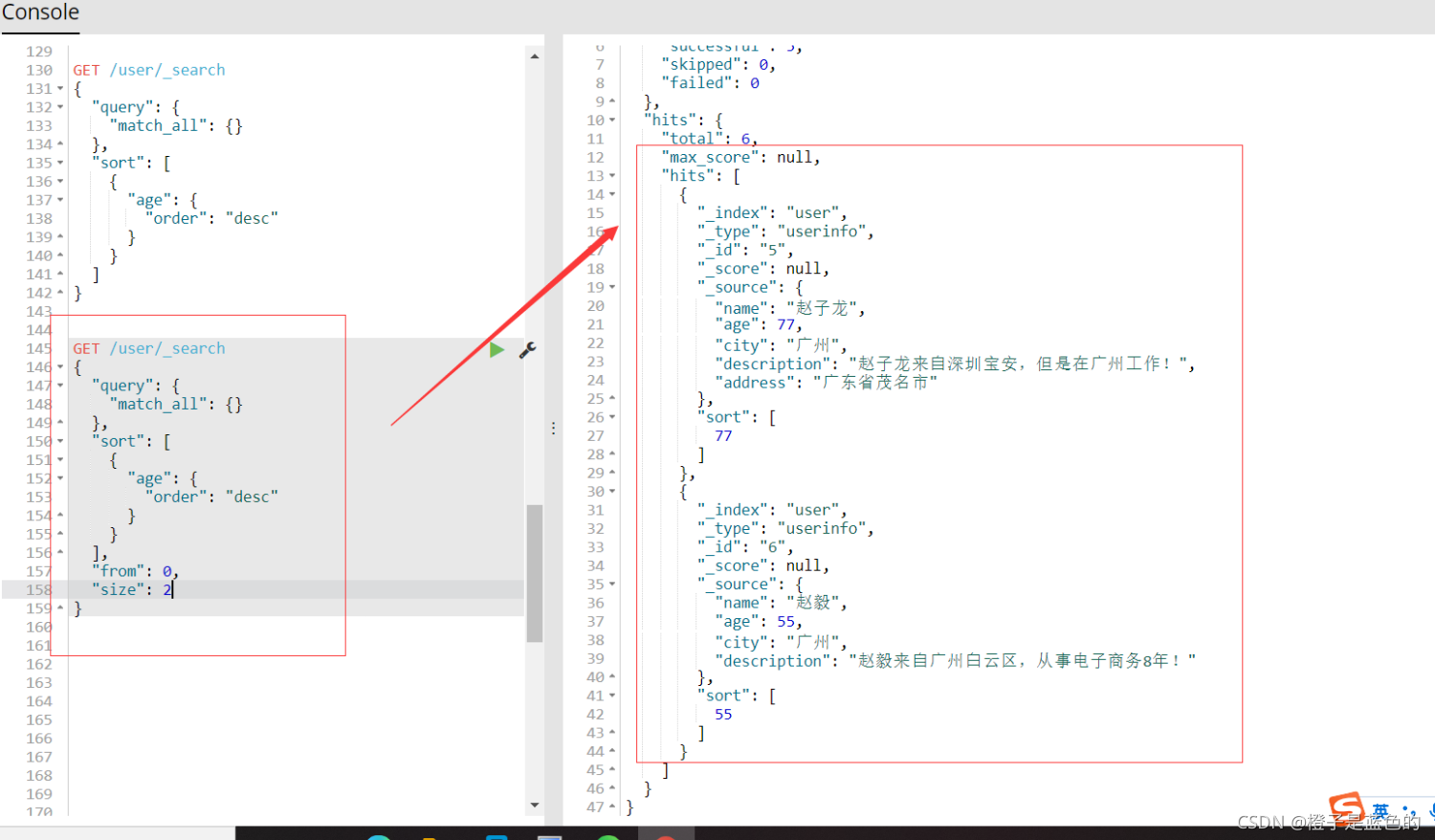Click "order": "desc" on line 153
This screenshot has height=840, width=1435.
click(x=211, y=497)
